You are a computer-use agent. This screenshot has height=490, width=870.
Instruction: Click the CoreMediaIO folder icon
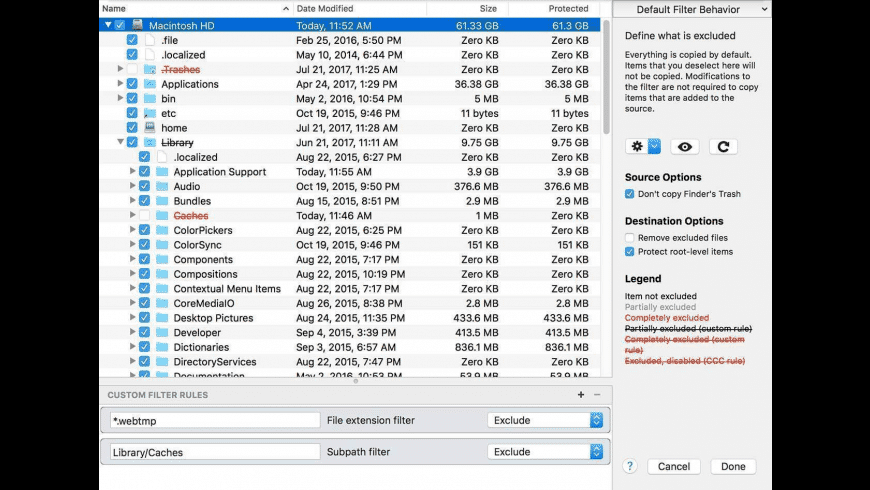162,303
